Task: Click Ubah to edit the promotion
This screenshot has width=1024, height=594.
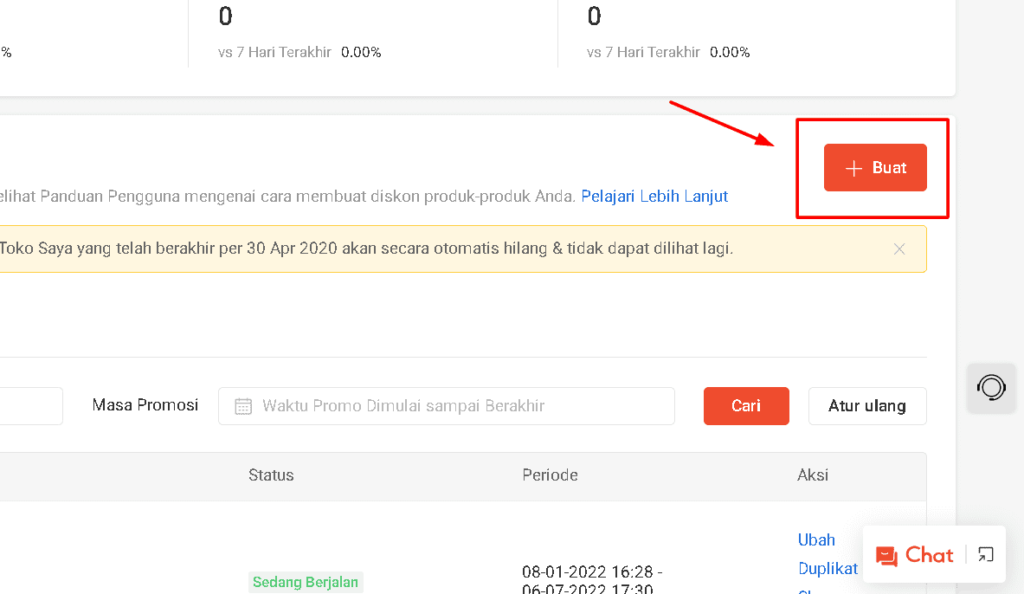Action: 816,540
